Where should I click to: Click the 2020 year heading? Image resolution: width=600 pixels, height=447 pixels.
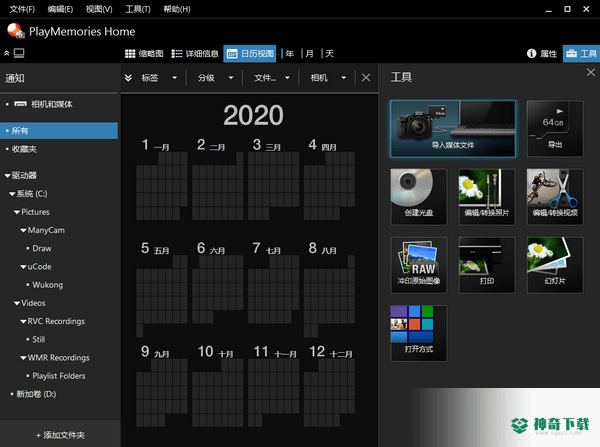click(253, 115)
